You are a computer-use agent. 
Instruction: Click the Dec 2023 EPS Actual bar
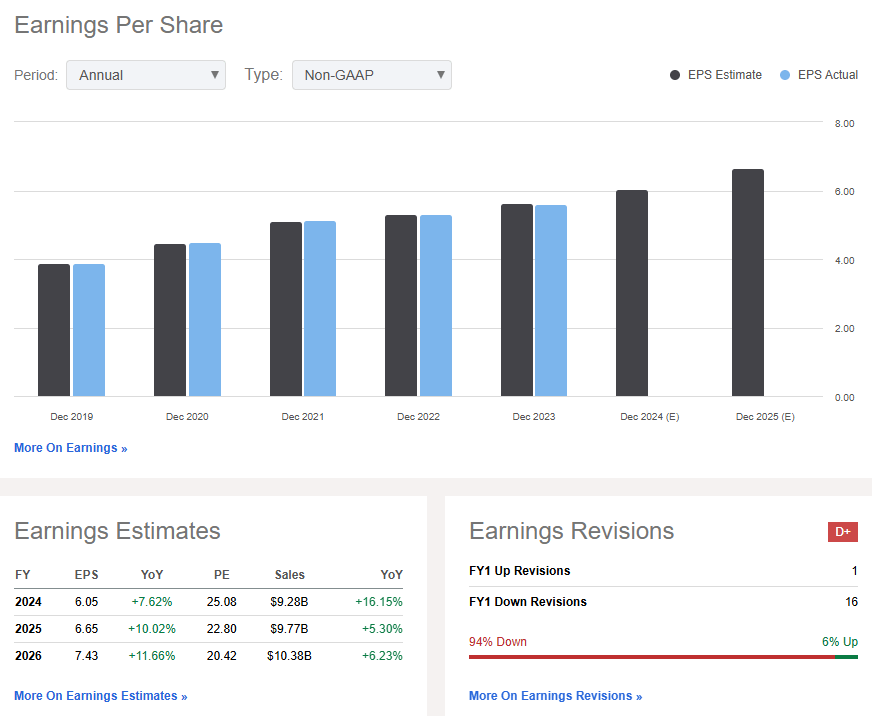(x=551, y=300)
